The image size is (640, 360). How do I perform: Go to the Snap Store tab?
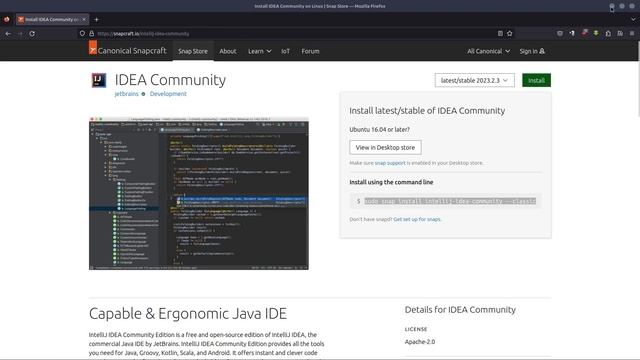point(193,51)
